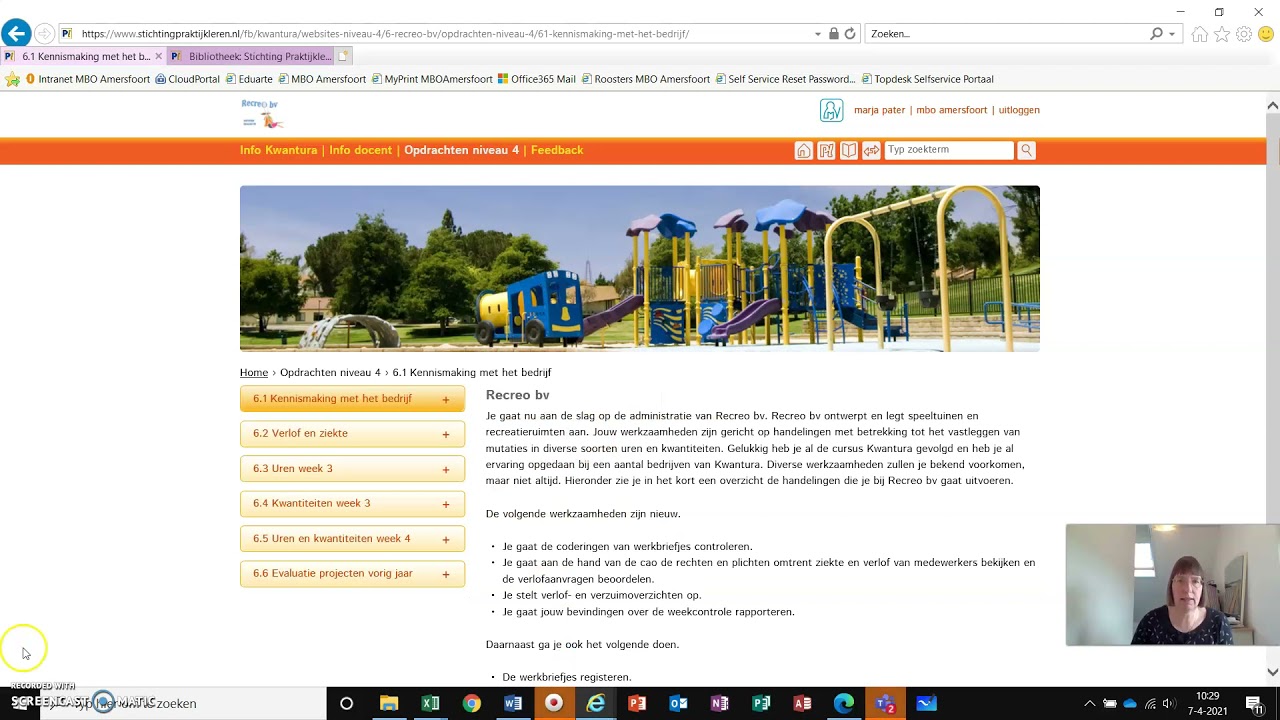Open Feedback menu item
The image size is (1280, 720).
tap(557, 150)
